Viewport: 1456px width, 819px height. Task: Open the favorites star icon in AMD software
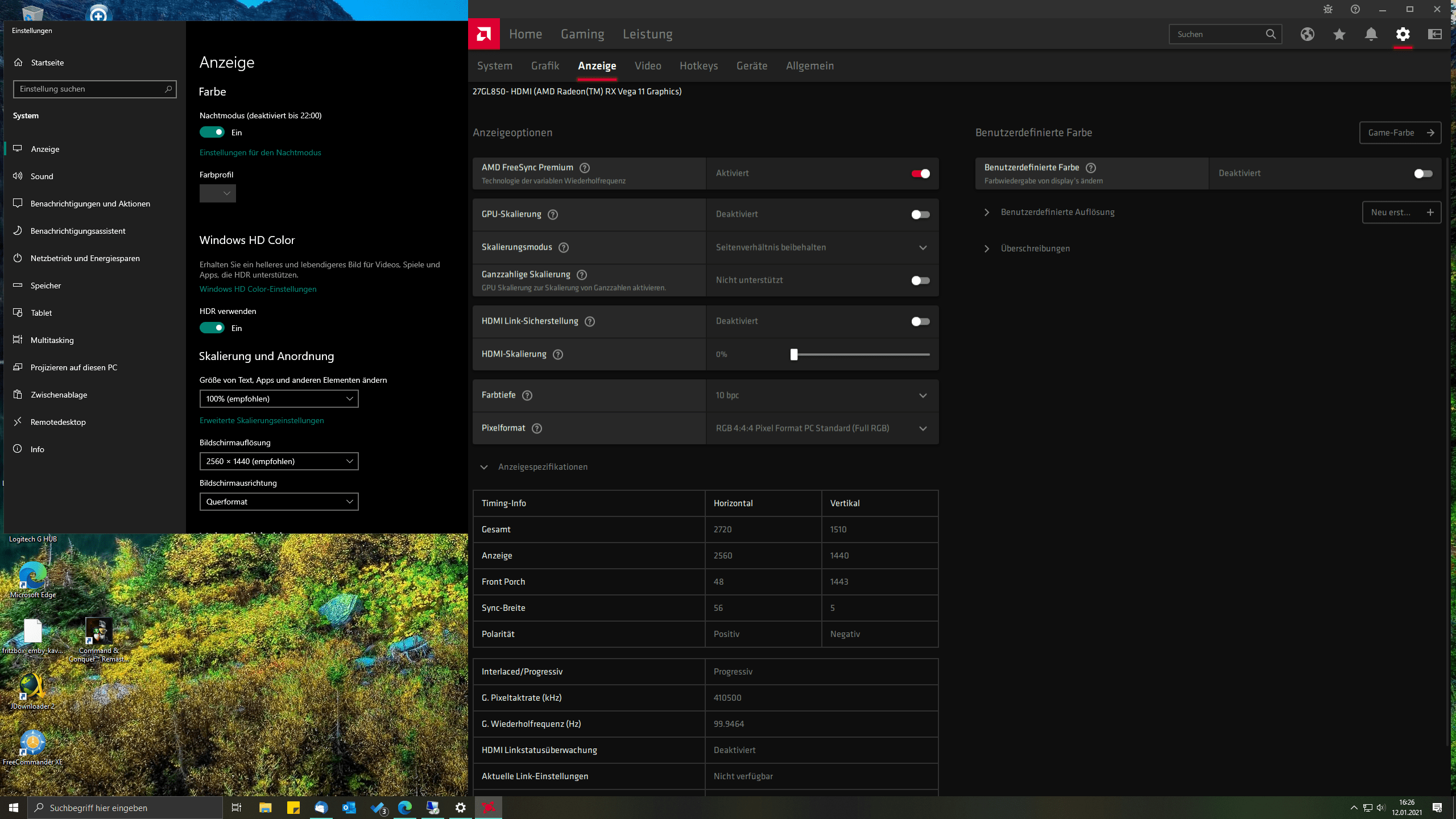click(1339, 34)
